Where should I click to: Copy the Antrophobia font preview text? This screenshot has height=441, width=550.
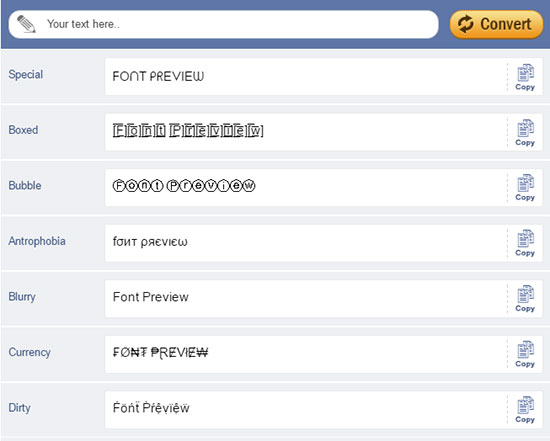click(525, 243)
